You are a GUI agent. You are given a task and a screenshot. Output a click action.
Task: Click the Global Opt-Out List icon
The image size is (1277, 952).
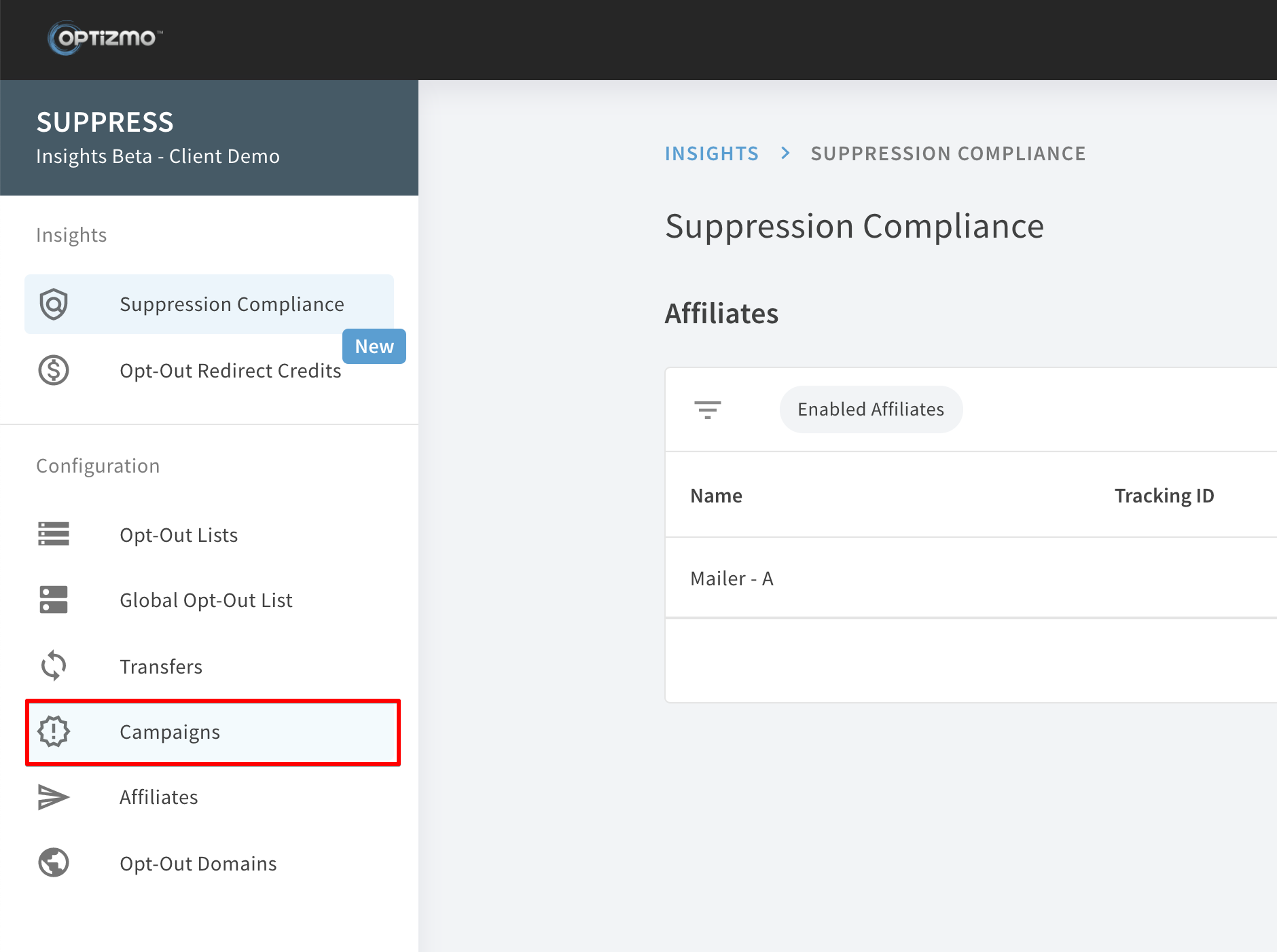pyautogui.click(x=53, y=600)
